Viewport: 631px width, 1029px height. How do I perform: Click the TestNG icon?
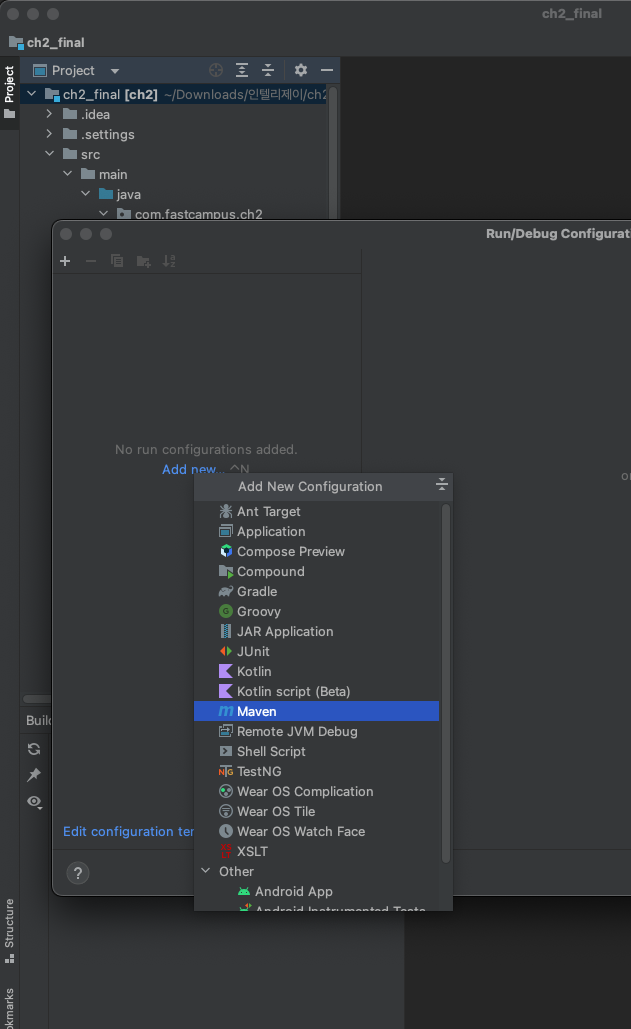click(x=226, y=772)
